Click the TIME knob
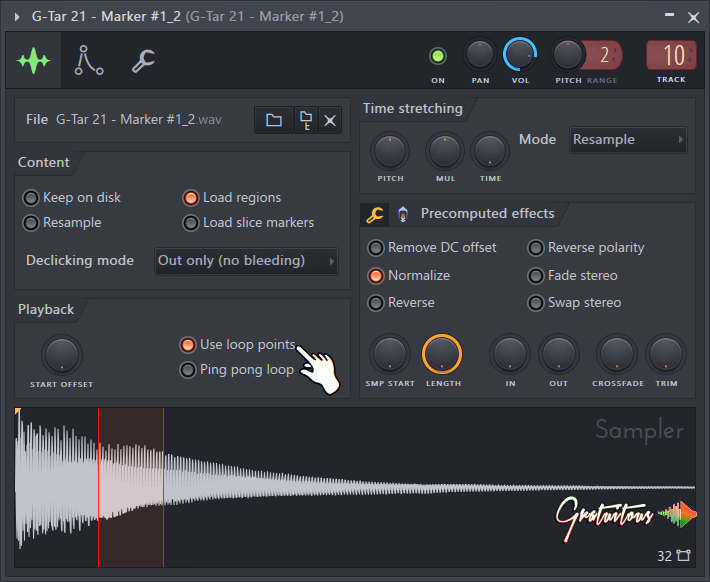 click(x=490, y=151)
